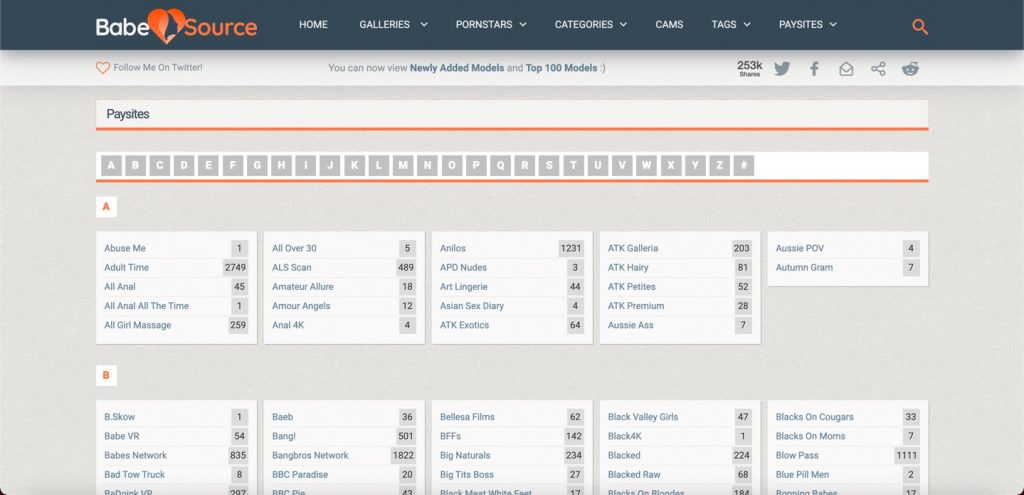Open the ALS Scan paysite link
The width and height of the screenshot is (1024, 495).
292,267
